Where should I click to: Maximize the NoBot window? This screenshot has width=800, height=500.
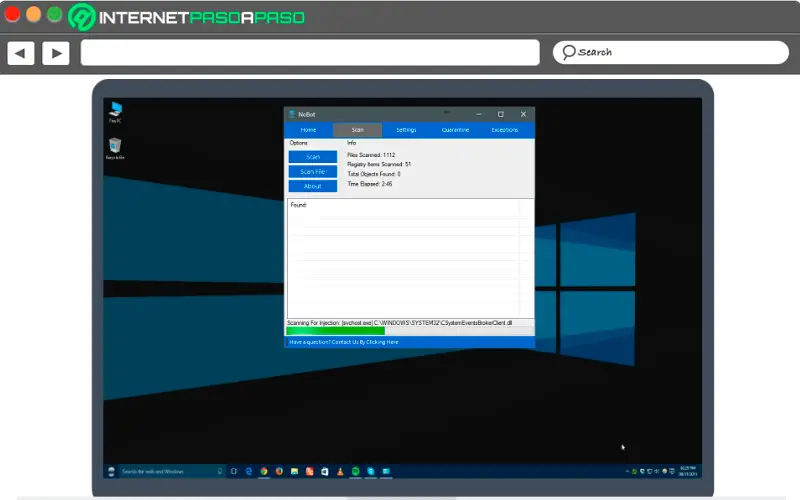click(501, 114)
